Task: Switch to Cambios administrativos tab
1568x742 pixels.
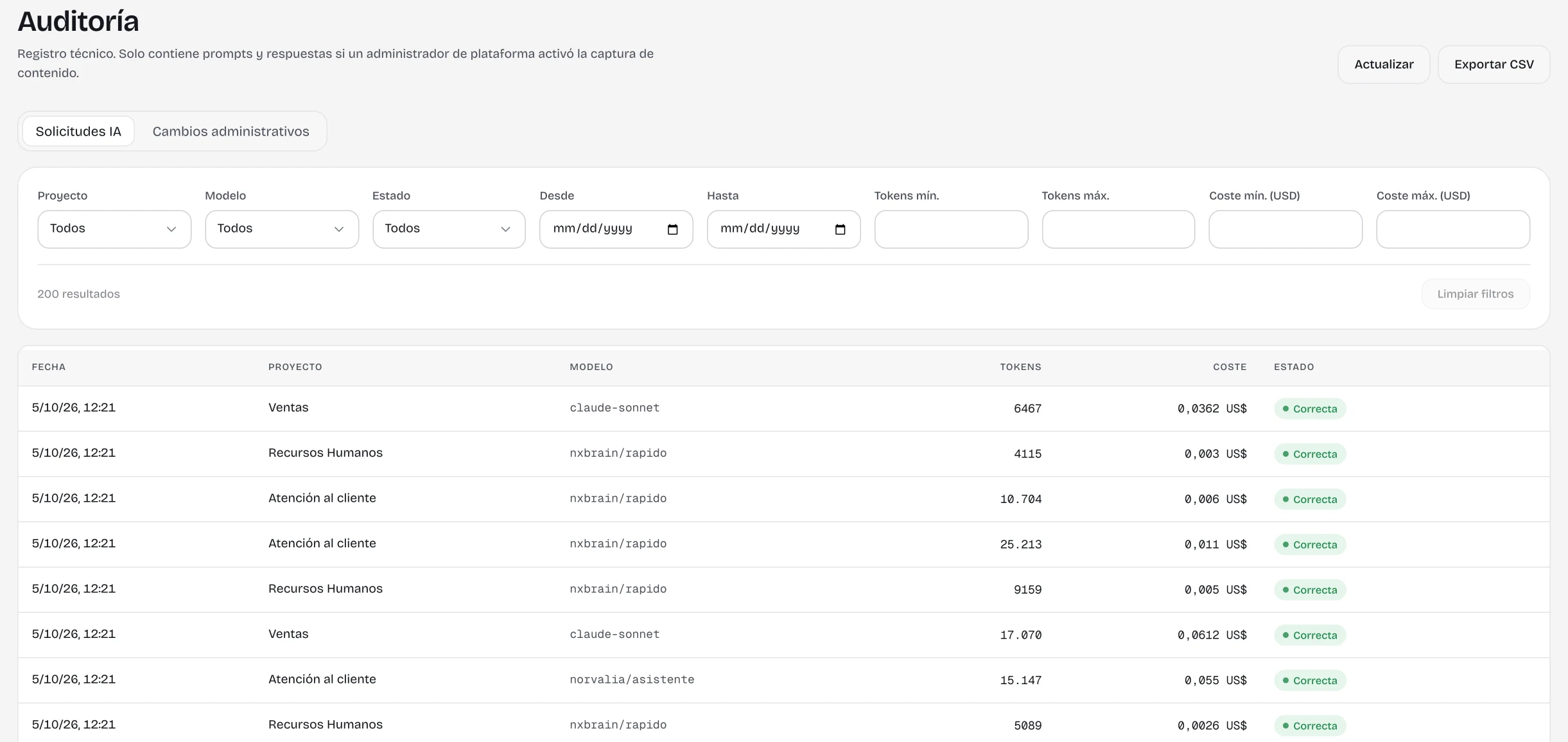Action: tap(231, 131)
